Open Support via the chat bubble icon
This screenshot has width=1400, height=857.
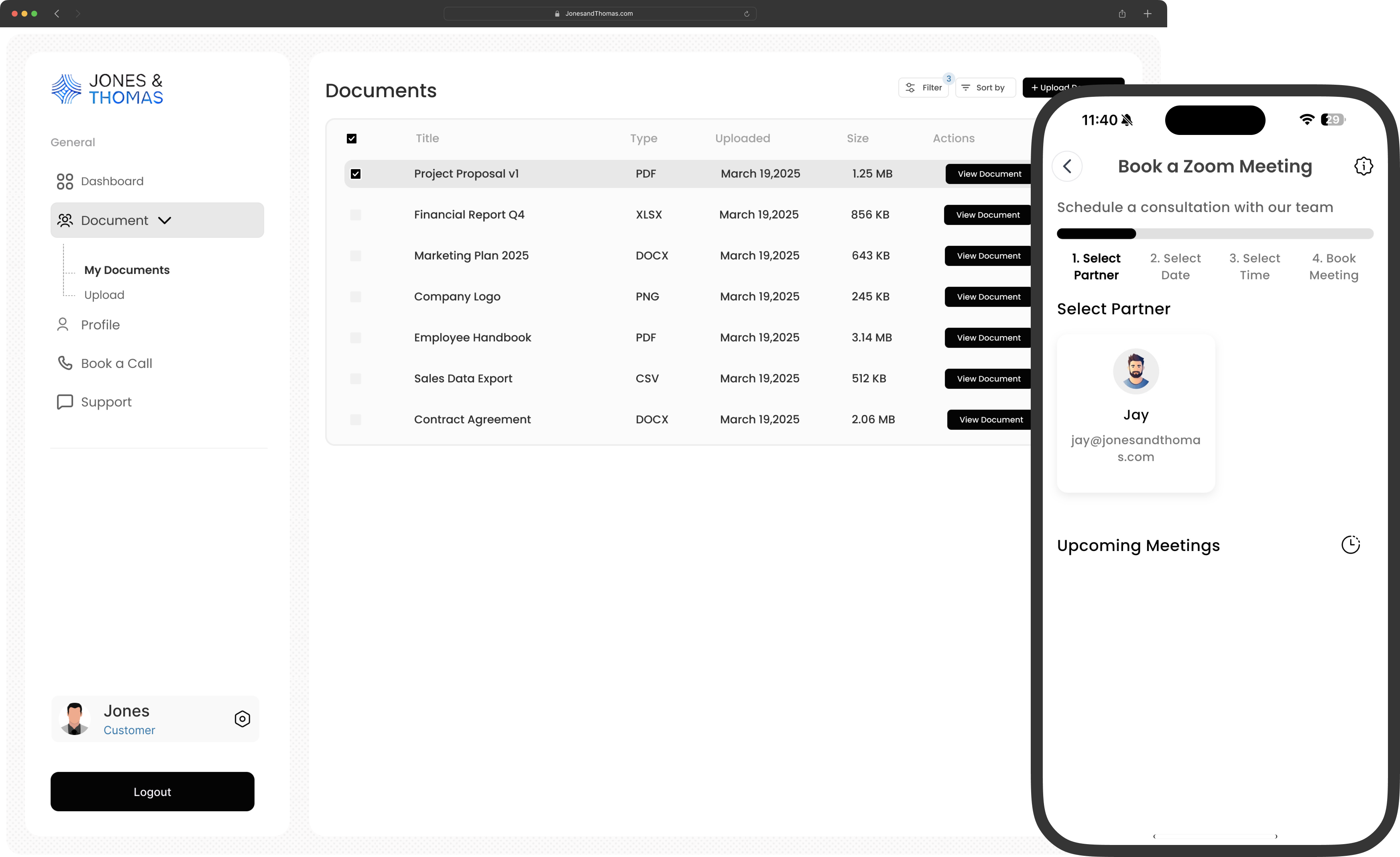(64, 402)
